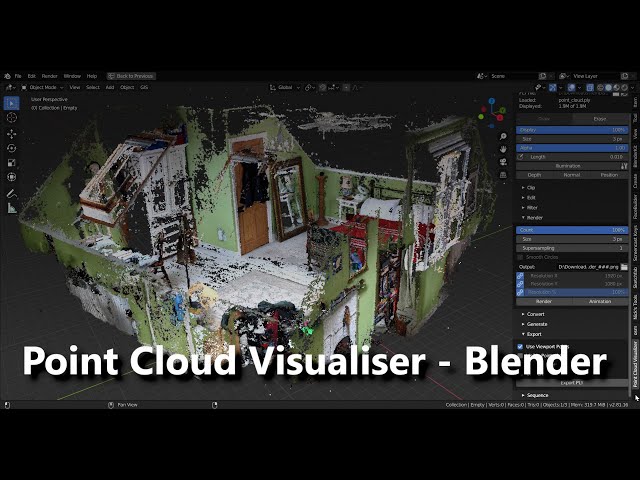
Task: Toggle X-ray display icon
Action: point(590,87)
